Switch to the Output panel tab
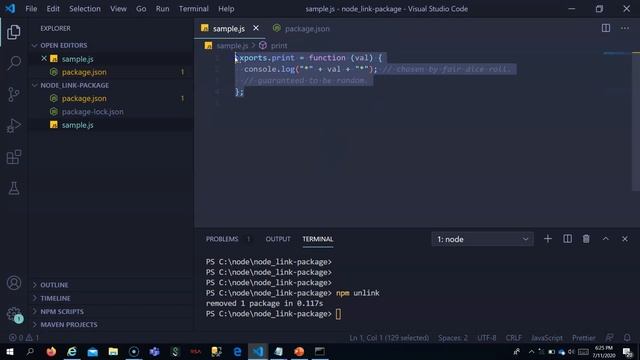640x360 pixels. coord(278,239)
